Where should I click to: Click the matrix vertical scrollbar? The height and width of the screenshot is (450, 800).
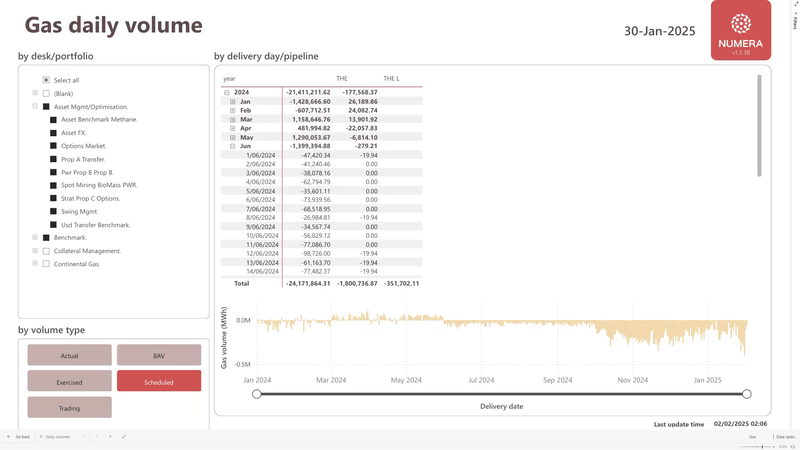pos(759,126)
